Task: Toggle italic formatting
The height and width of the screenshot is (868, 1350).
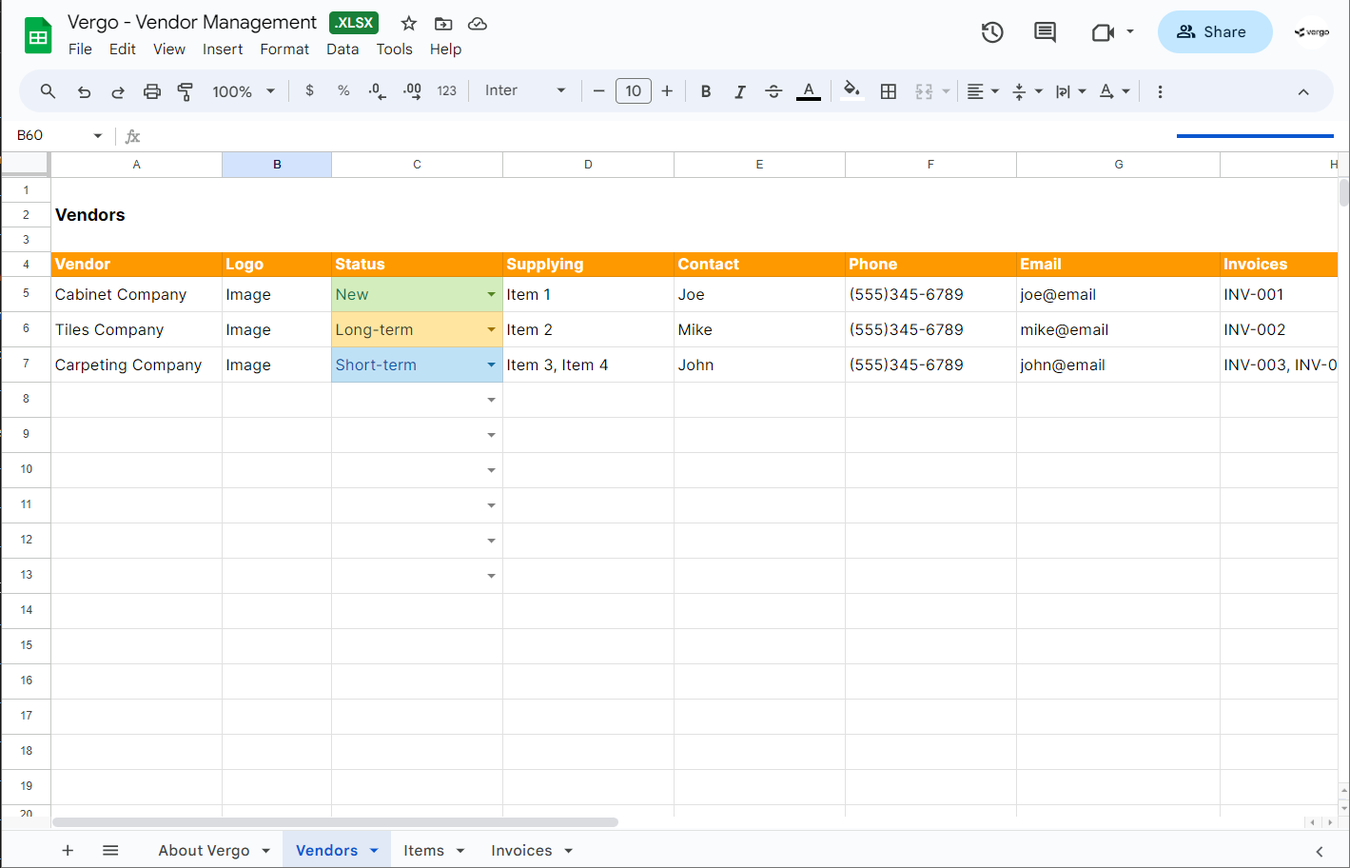Action: 740,91
